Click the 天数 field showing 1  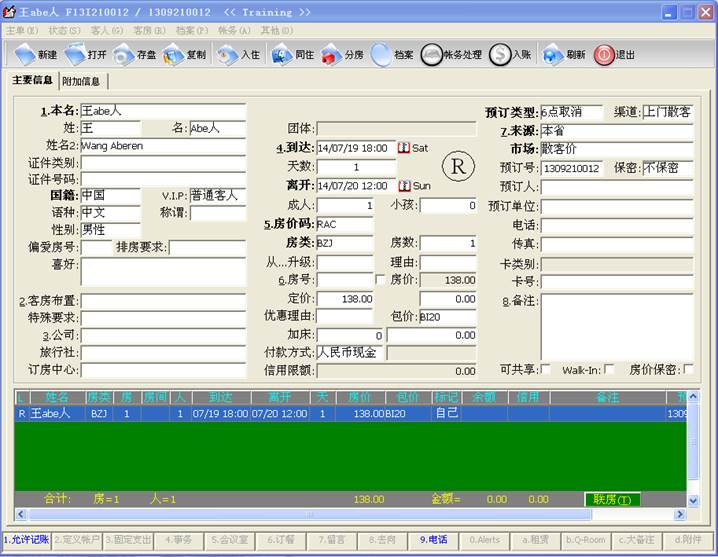(356, 167)
